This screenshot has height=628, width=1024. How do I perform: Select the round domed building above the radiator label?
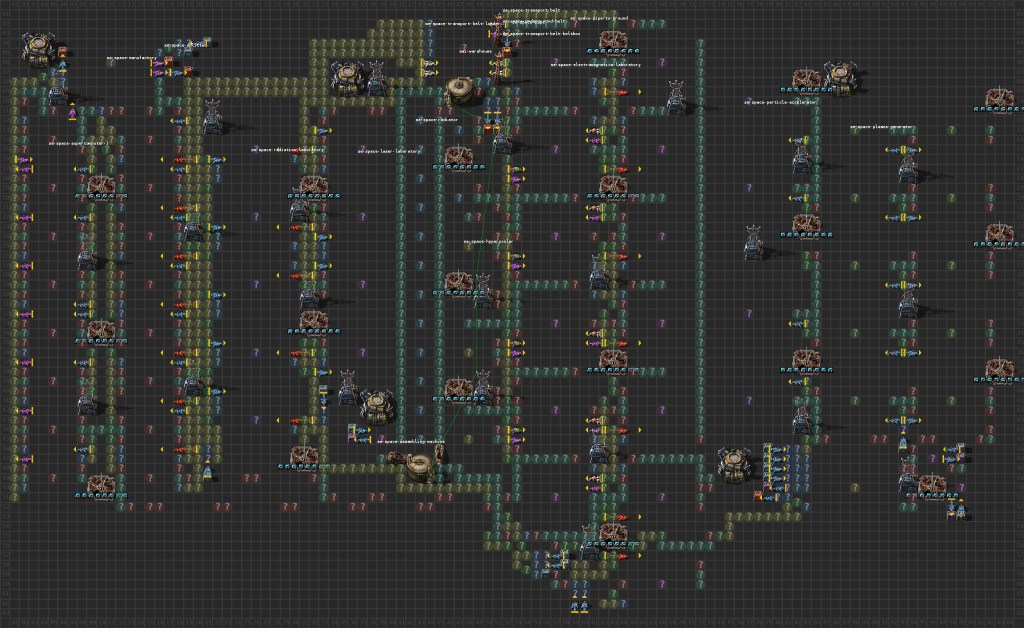460,91
